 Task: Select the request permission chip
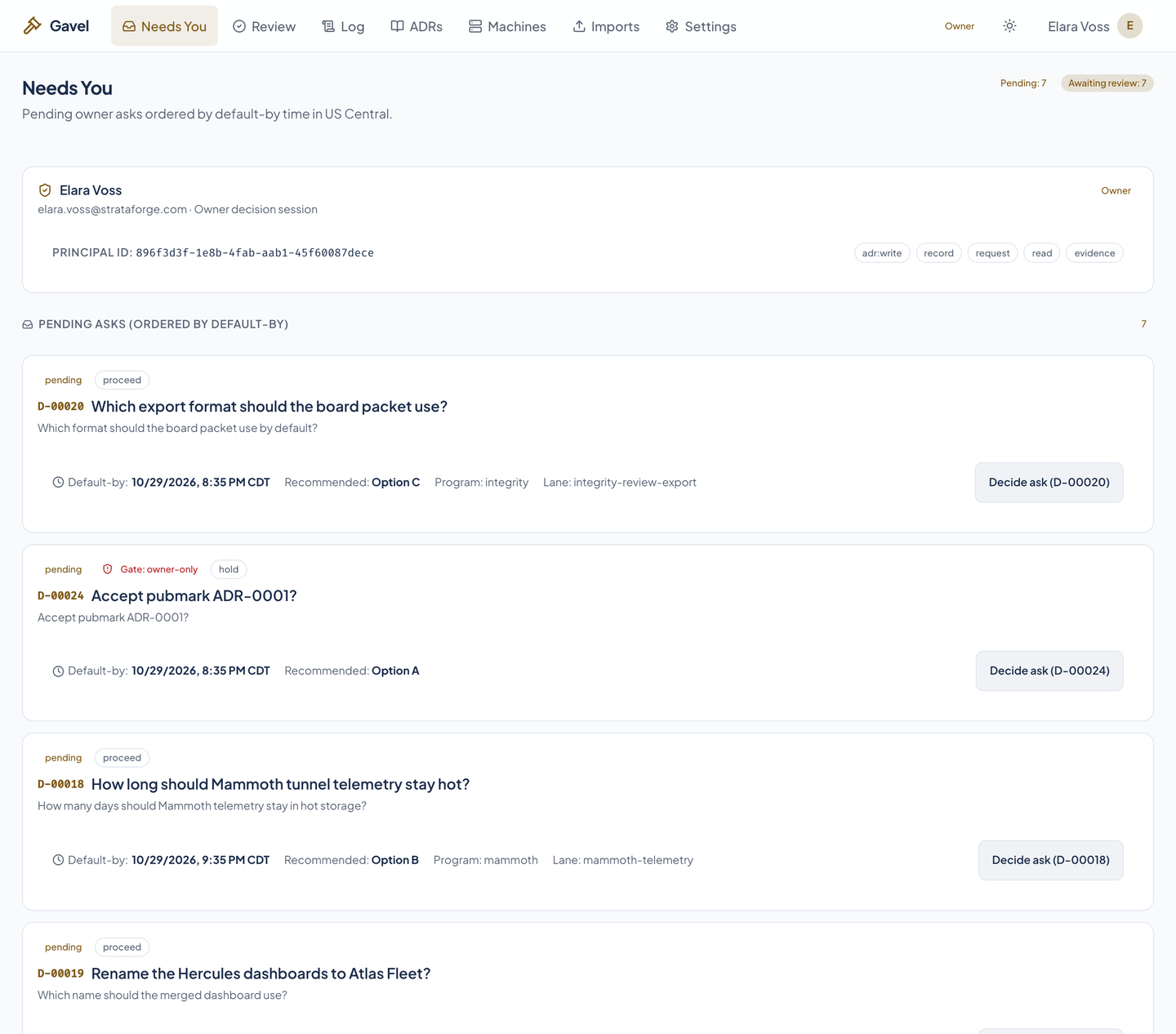[992, 253]
